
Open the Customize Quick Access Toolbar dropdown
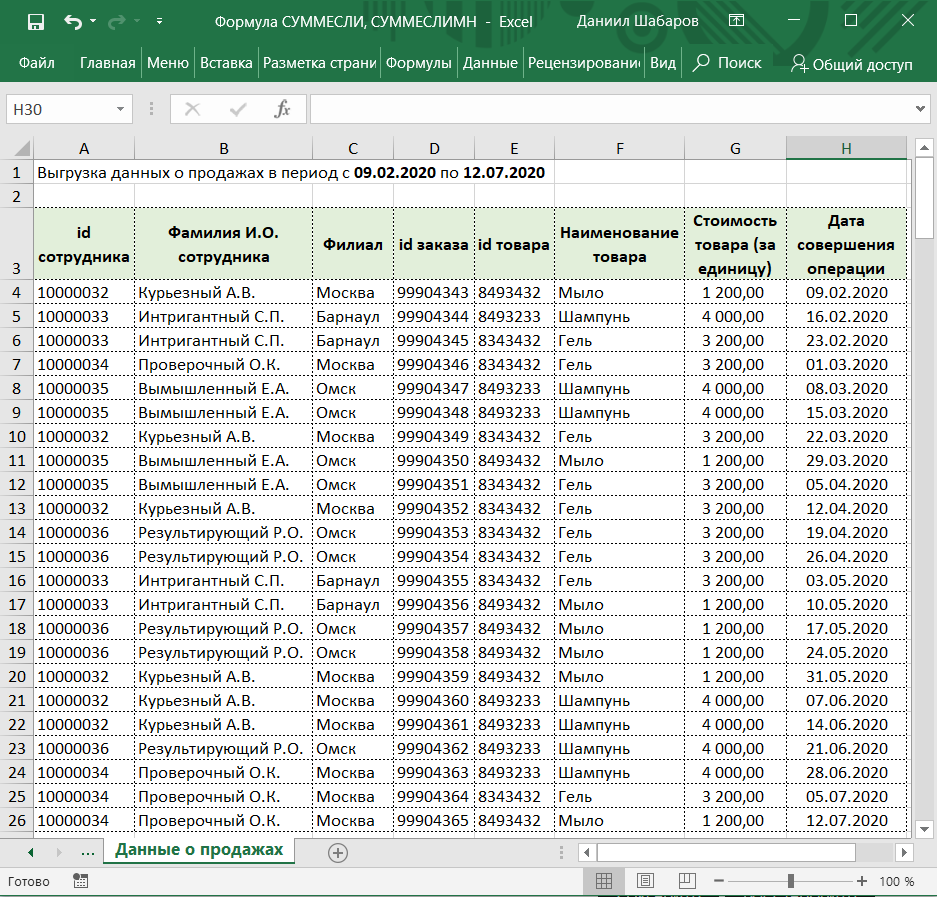[159, 22]
